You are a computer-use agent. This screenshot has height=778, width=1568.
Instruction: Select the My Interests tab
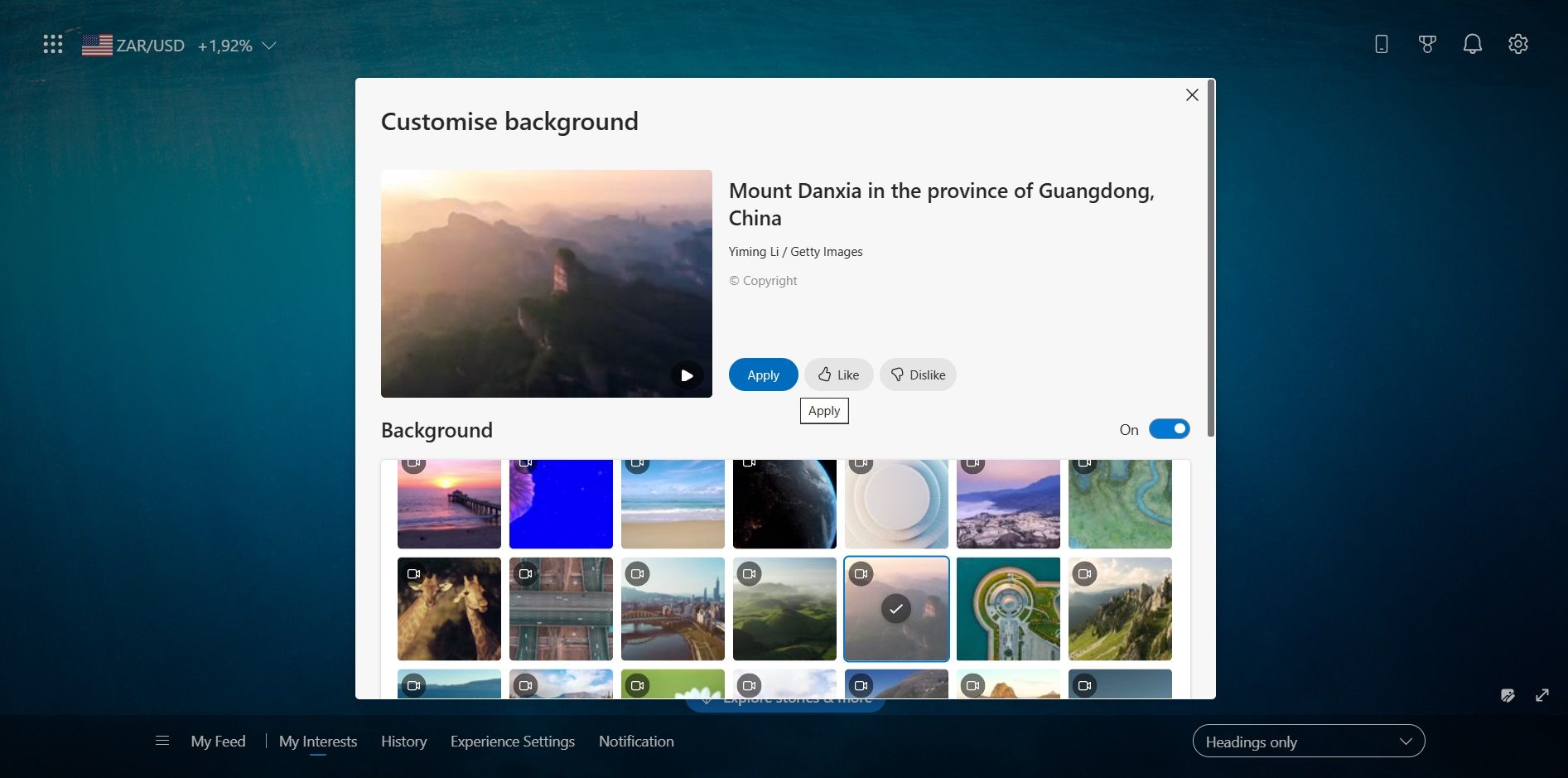[x=318, y=741]
